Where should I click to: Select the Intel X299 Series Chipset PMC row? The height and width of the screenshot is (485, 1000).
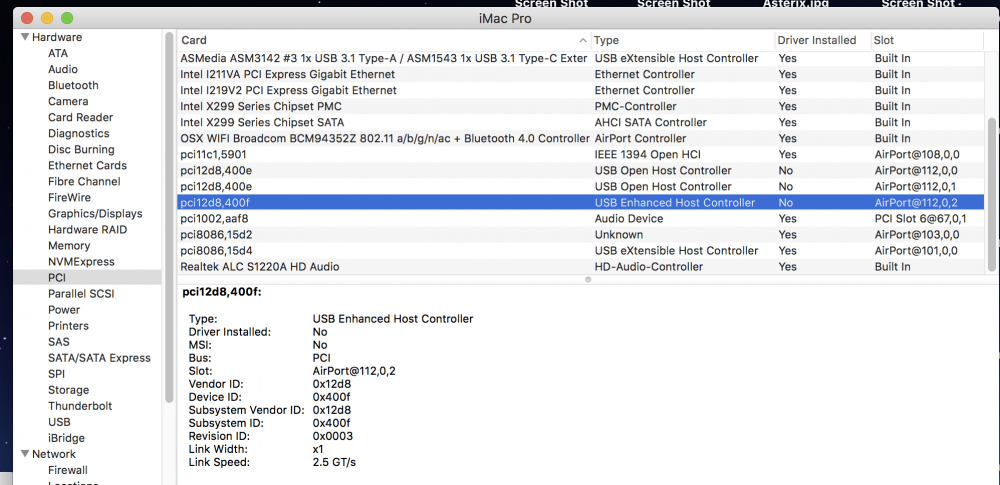coord(581,106)
